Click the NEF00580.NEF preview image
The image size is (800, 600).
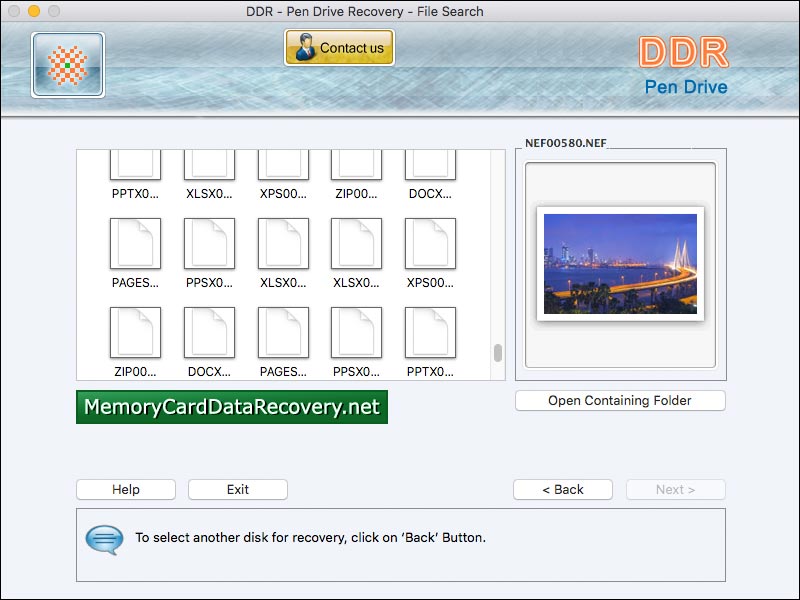619,266
